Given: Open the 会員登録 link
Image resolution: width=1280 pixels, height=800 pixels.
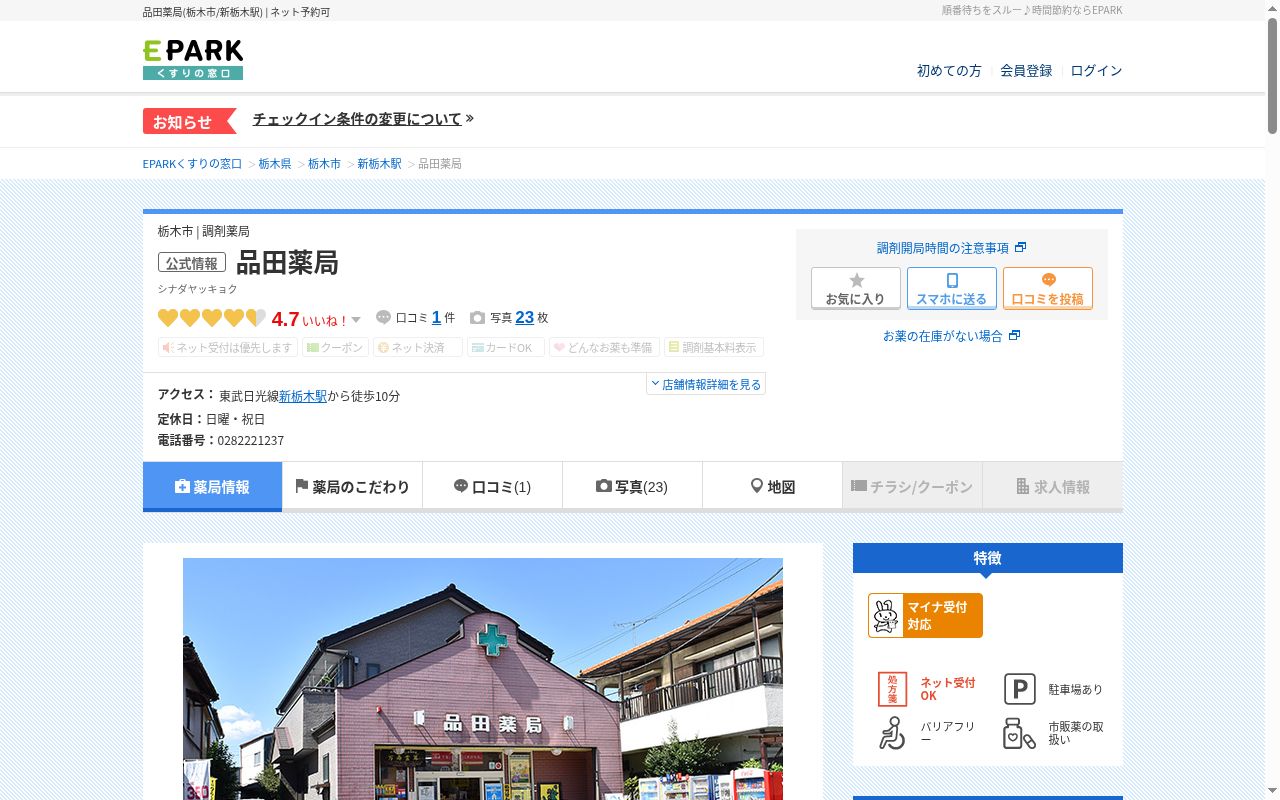Looking at the screenshot, I should coord(1026,71).
